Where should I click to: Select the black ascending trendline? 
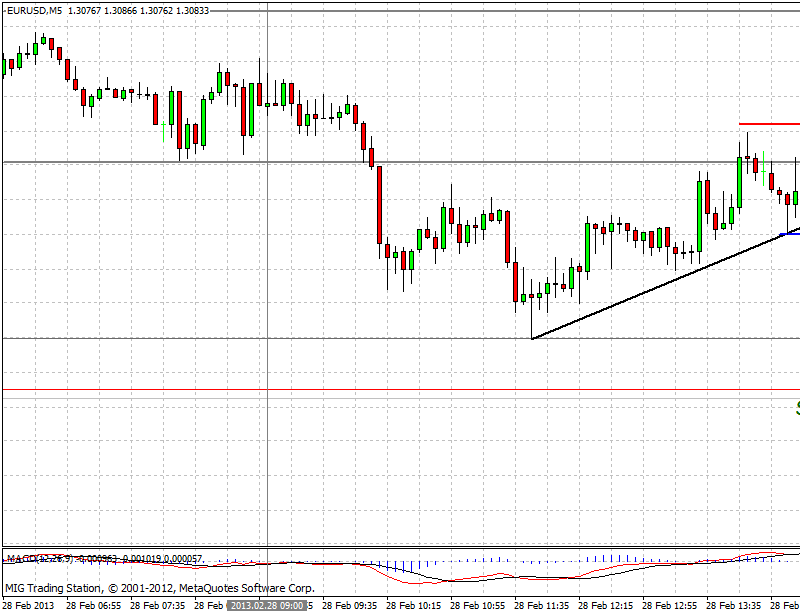(650, 291)
